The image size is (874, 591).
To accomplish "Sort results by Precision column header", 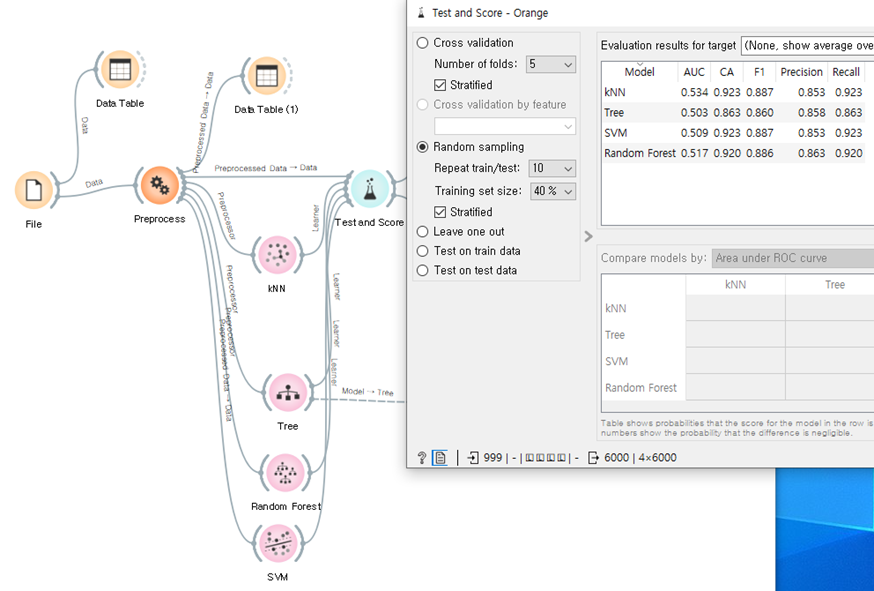I will pos(802,72).
